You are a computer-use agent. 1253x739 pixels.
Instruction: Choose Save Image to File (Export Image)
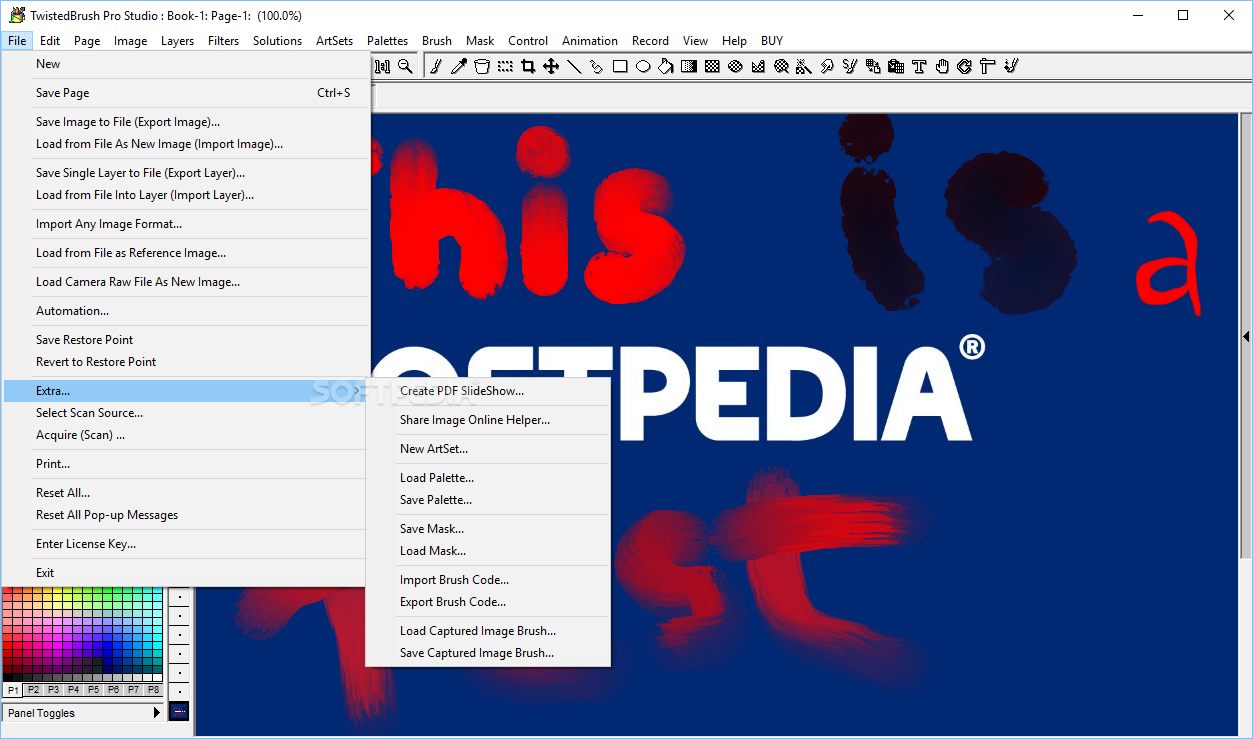pos(187,122)
